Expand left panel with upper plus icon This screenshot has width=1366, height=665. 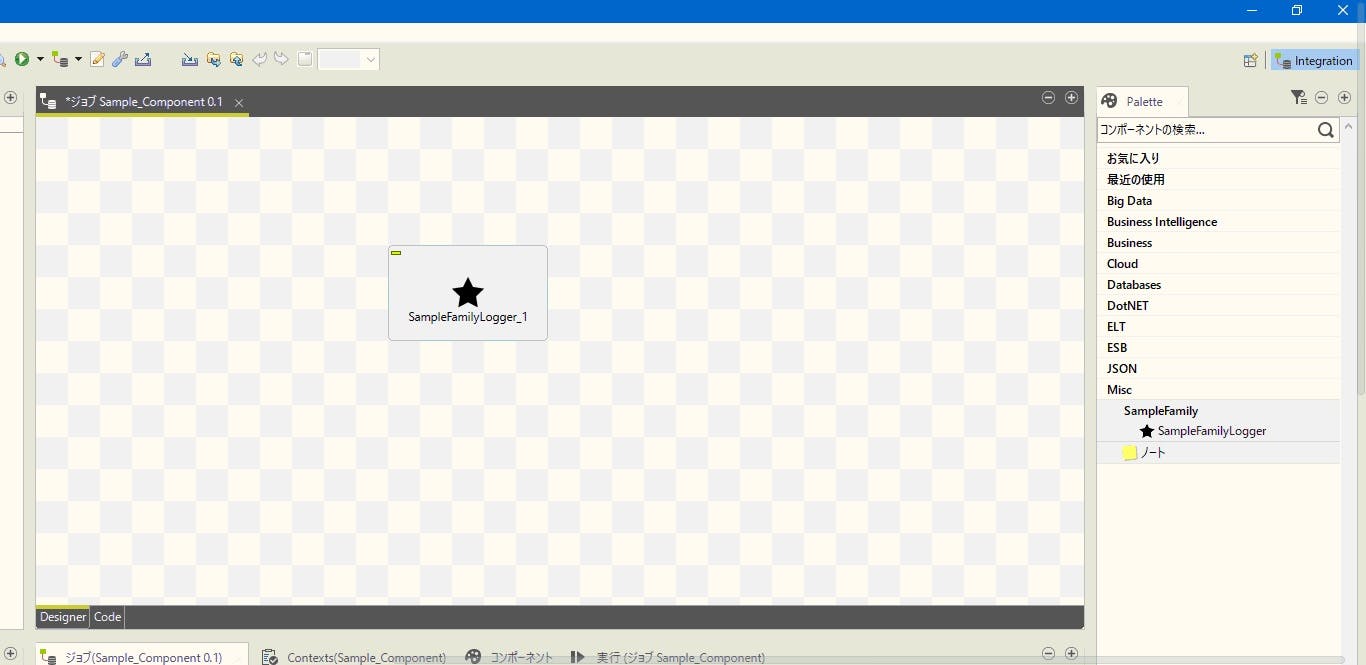10,98
